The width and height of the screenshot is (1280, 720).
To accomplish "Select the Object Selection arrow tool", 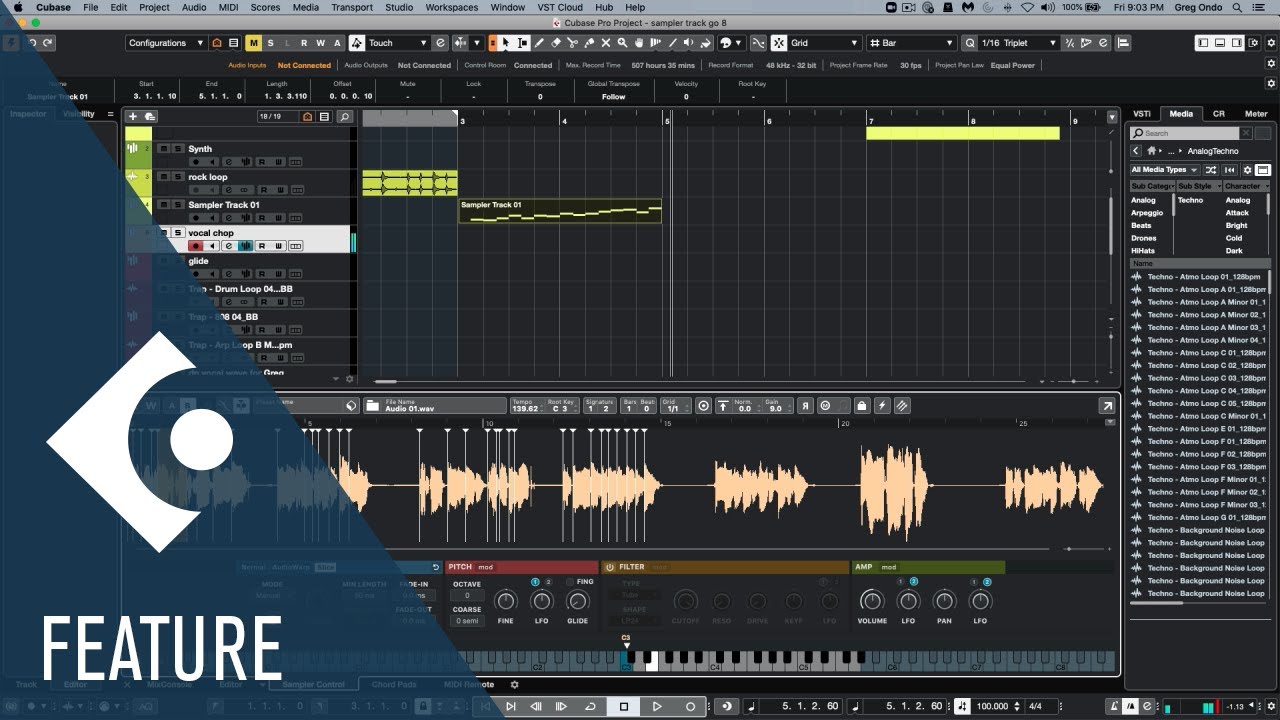I will (506, 43).
